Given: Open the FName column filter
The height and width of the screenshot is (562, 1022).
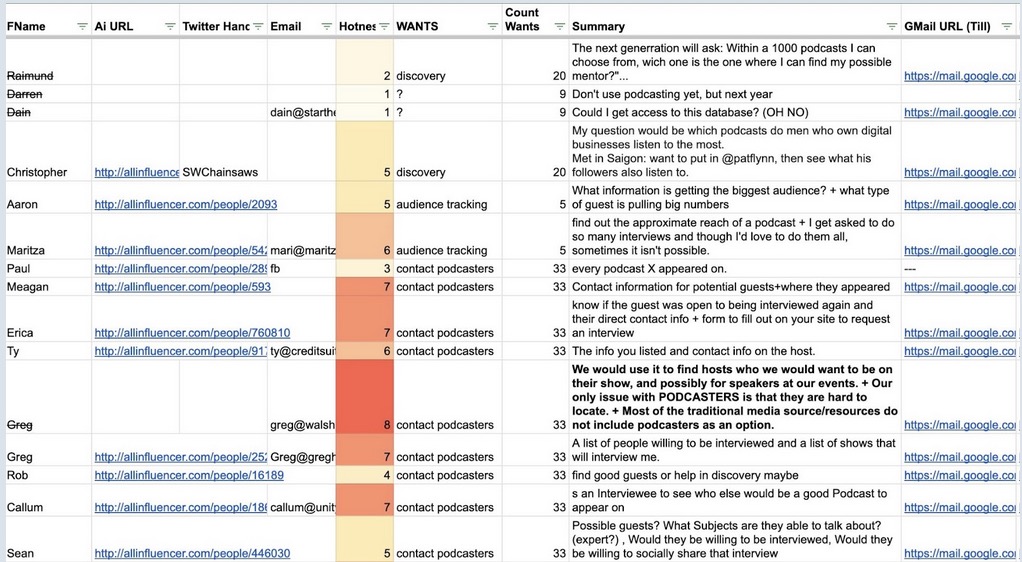Looking at the screenshot, I should click(x=82, y=26).
